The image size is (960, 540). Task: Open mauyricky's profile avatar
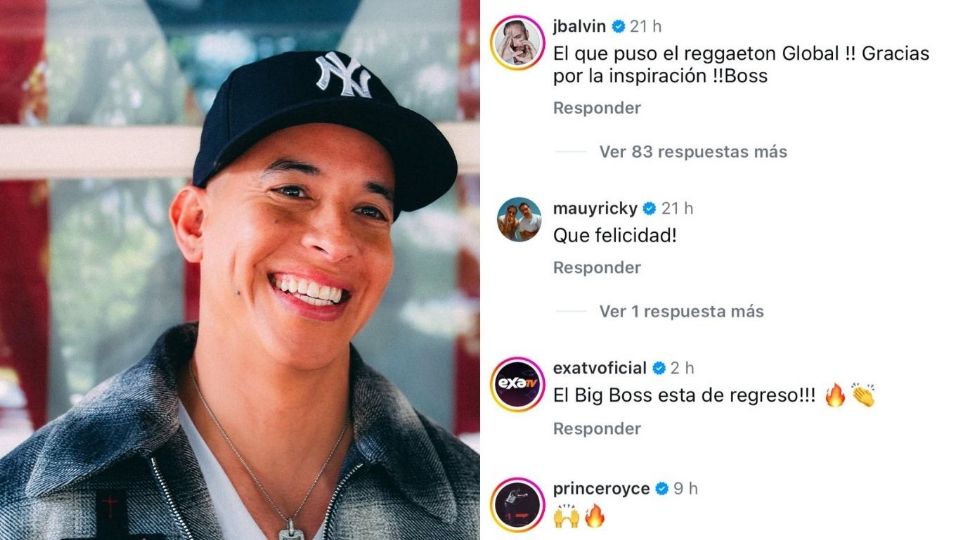(x=519, y=219)
